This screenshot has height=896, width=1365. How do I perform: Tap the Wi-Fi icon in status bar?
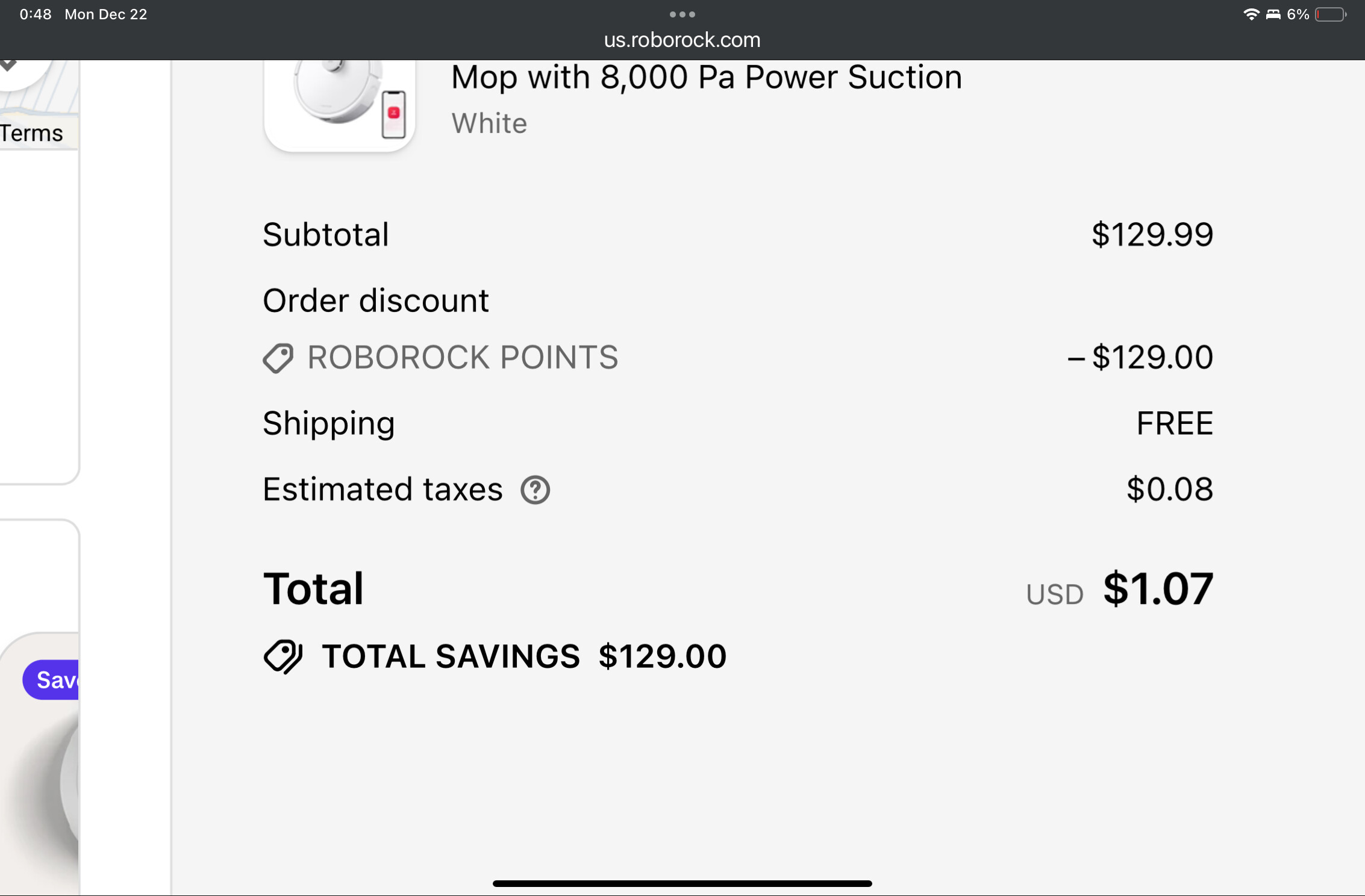[1251, 14]
